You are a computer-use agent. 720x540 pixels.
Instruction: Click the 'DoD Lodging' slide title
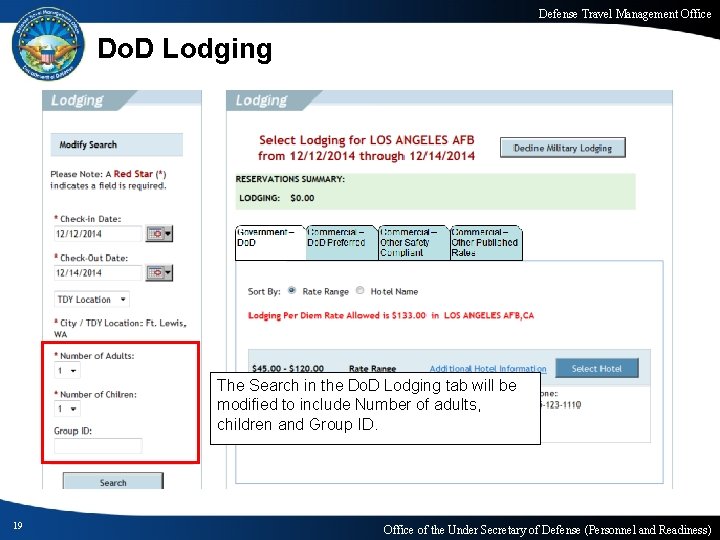click(x=185, y=49)
